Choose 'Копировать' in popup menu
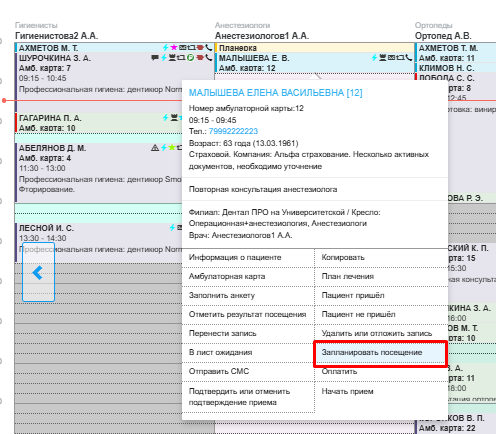 [381, 257]
